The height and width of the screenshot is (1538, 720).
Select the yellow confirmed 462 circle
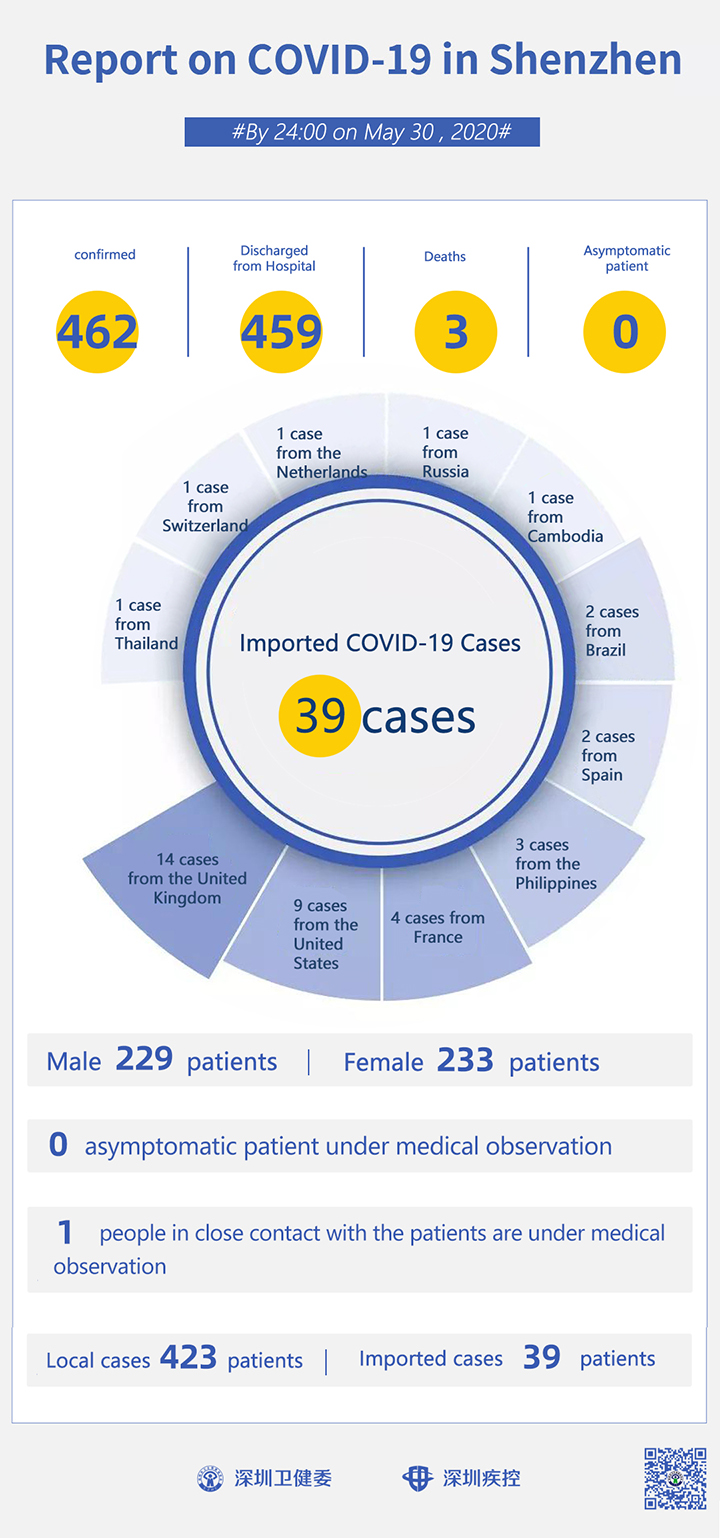(97, 332)
